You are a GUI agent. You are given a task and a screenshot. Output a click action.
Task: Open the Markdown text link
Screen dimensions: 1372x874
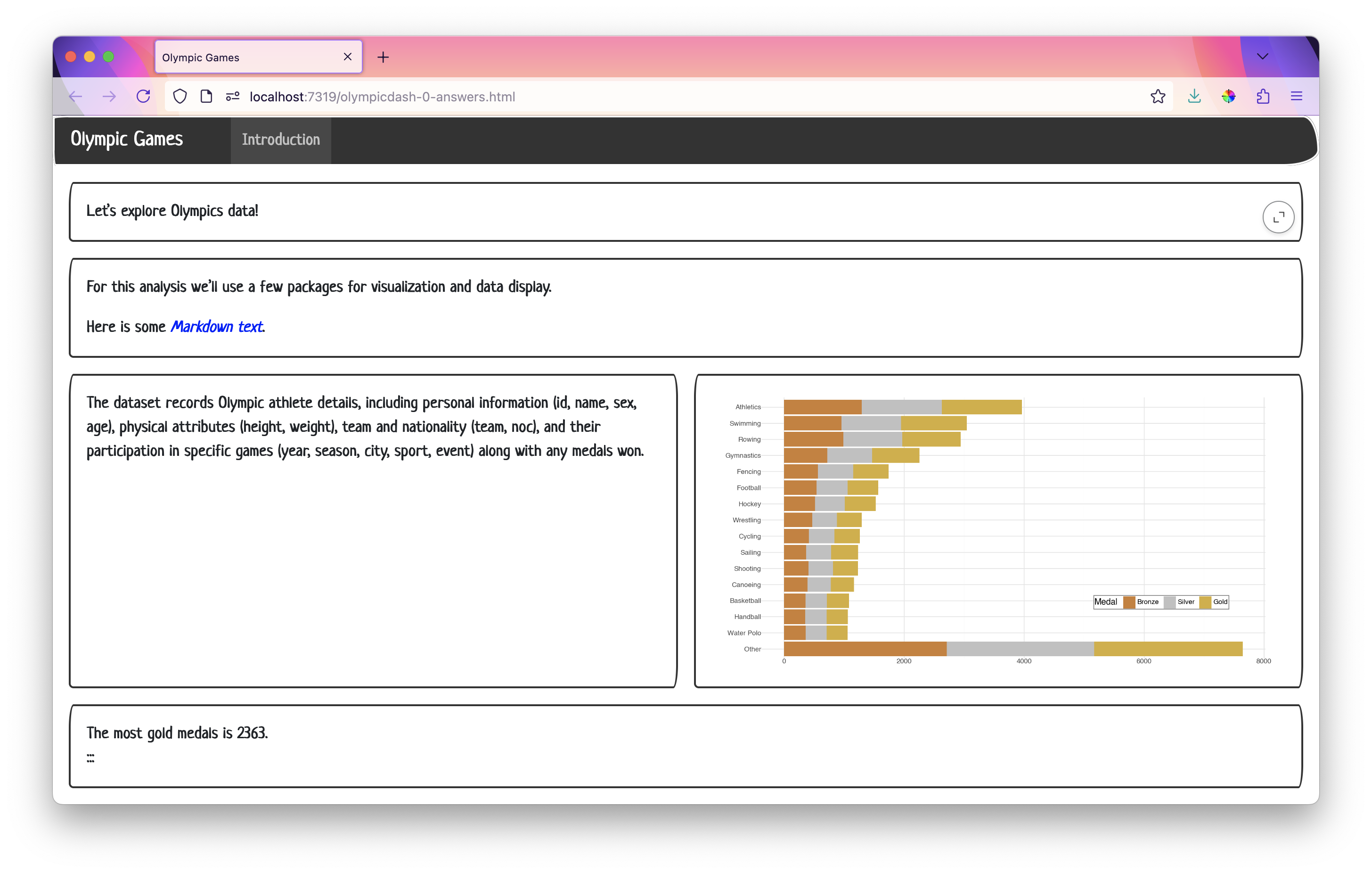pos(217,327)
